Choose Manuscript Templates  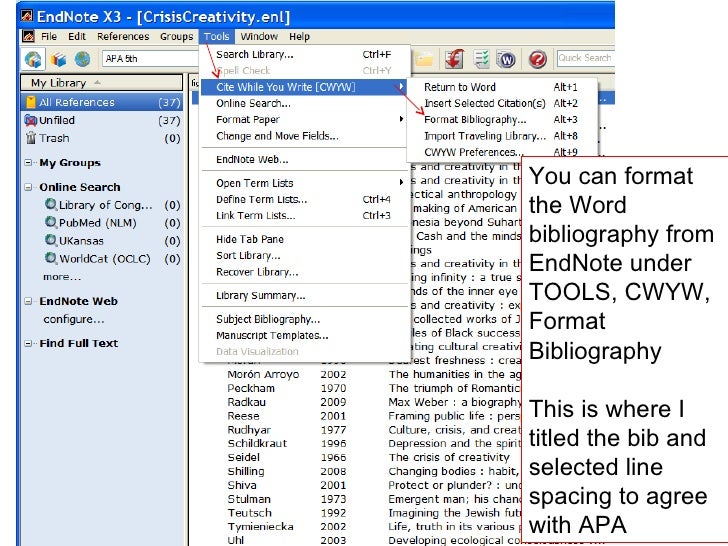[303, 335]
